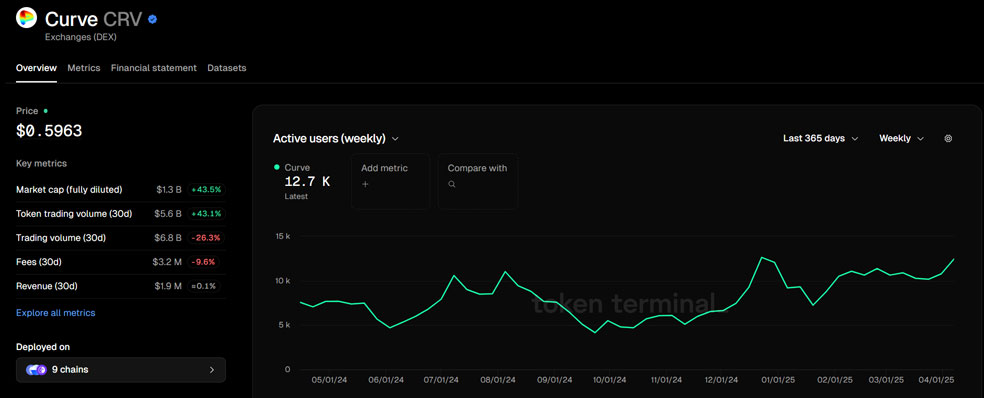
Task: Click the $6.8 B trading volume value
Action: click(168, 238)
